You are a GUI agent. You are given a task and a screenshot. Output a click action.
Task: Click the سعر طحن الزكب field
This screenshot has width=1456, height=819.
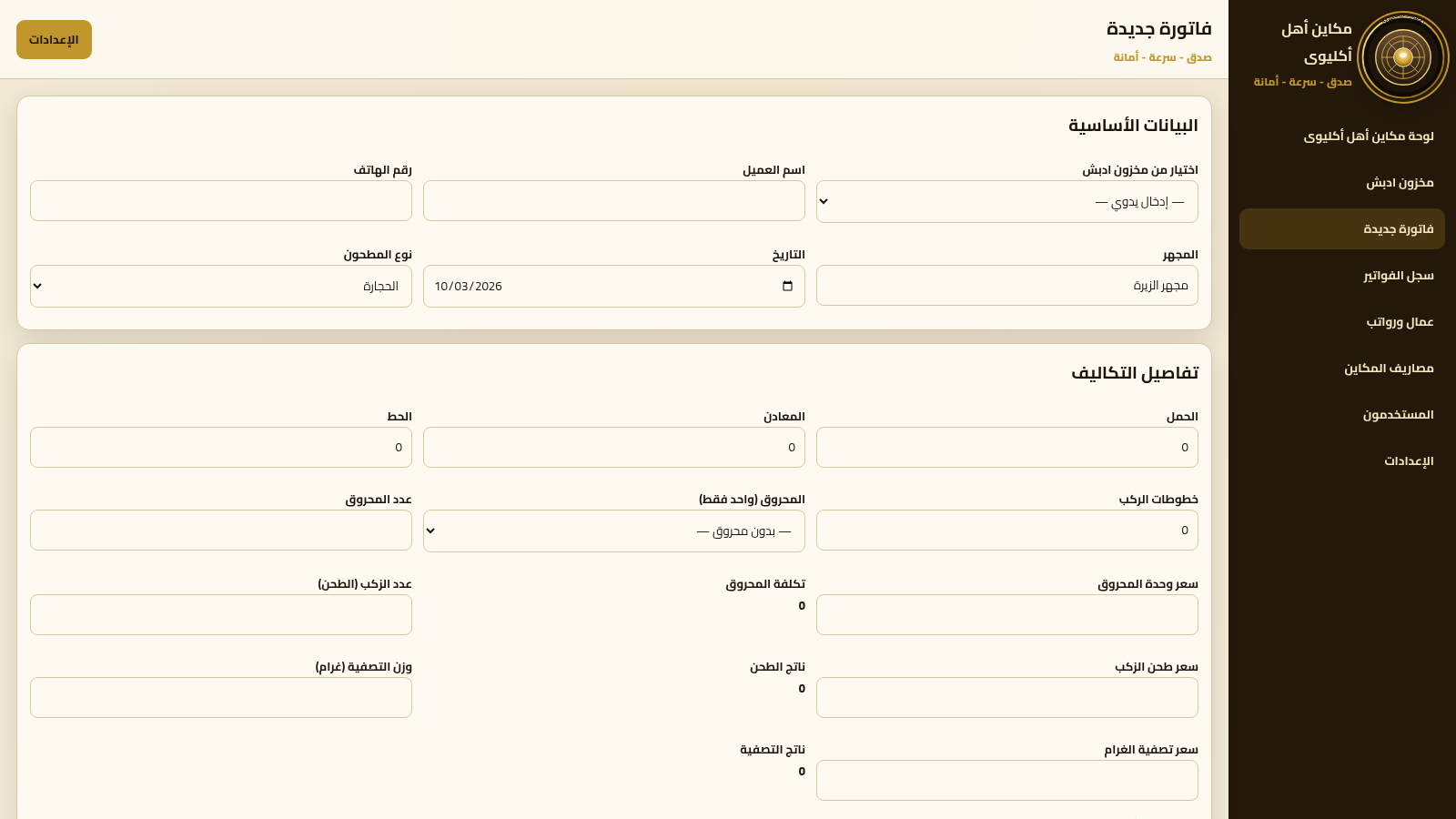1007,697
